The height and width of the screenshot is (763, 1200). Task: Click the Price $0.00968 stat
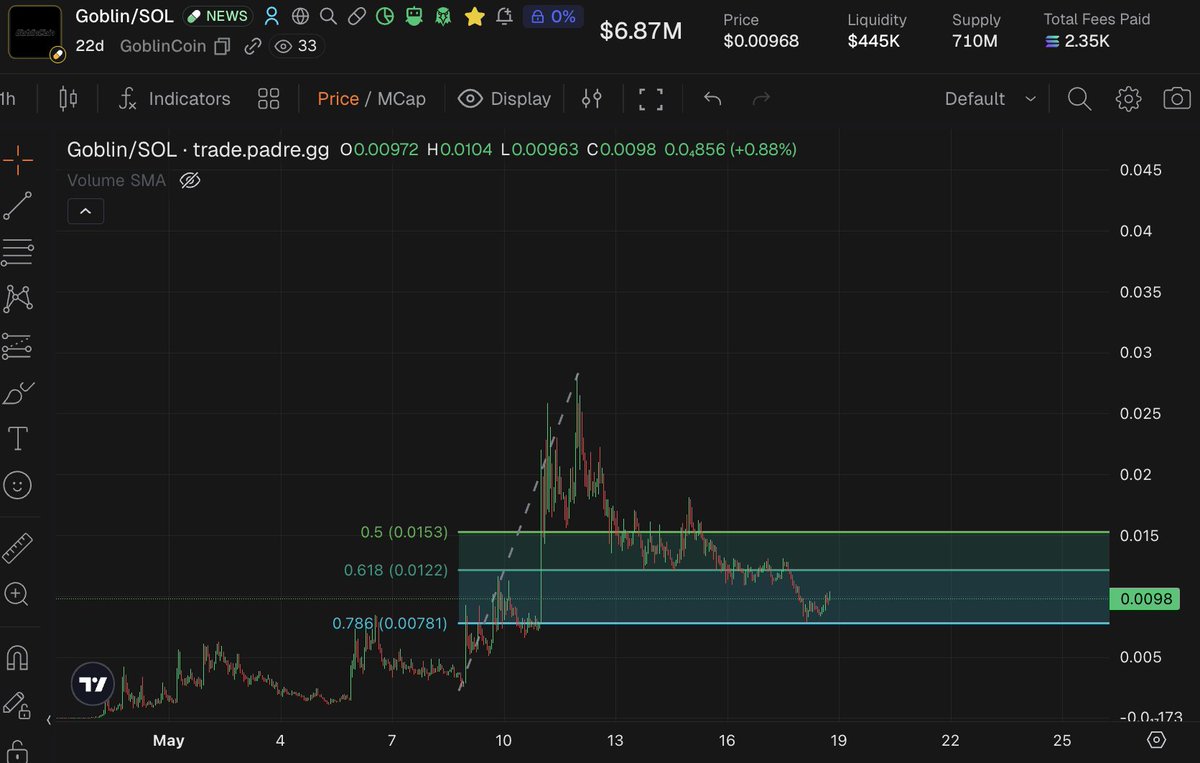pos(761,30)
